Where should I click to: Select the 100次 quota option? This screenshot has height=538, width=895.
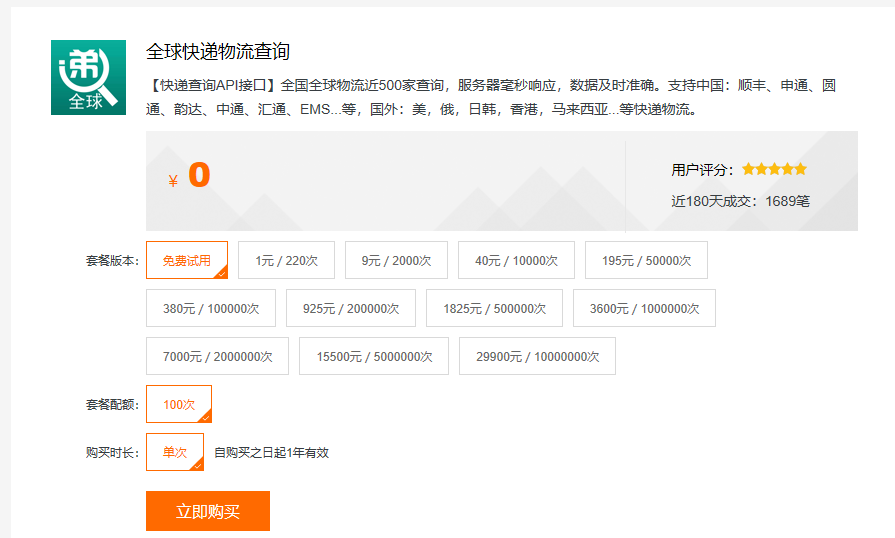(x=179, y=404)
